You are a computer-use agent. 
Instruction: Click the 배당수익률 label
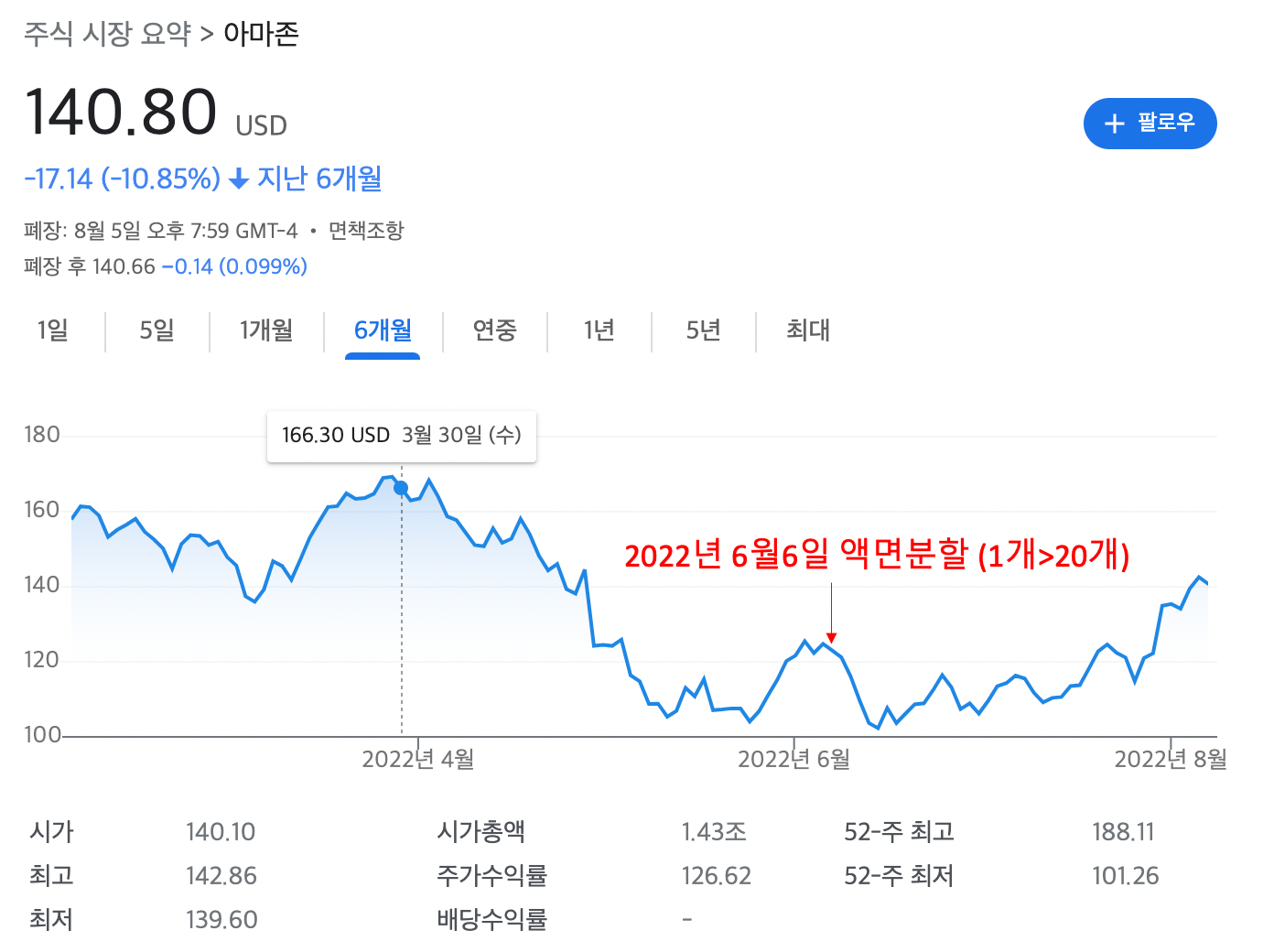(x=491, y=920)
